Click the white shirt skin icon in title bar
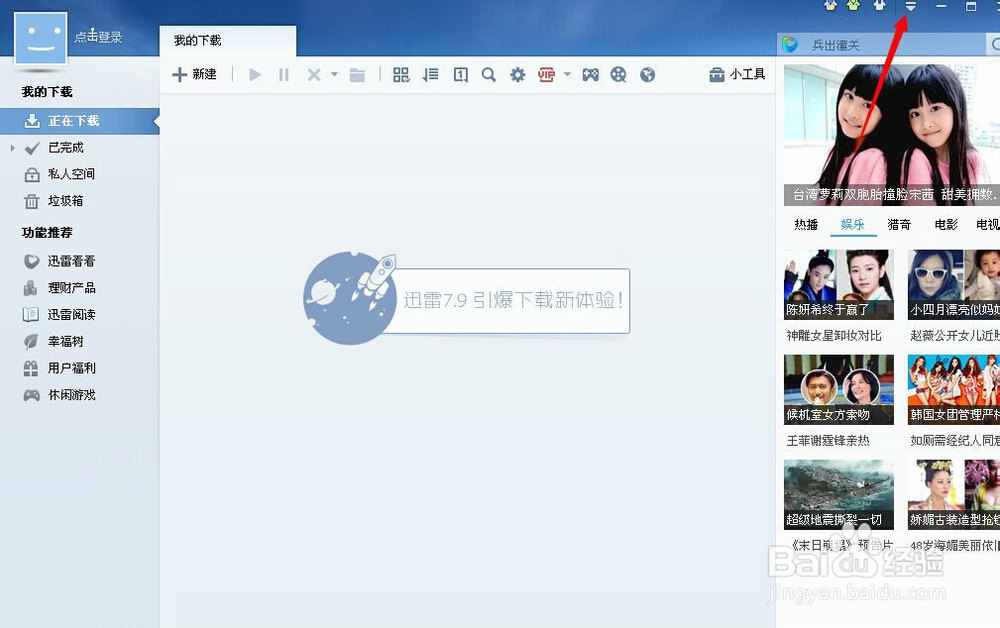This screenshot has height=628, width=1000. pos(879,5)
